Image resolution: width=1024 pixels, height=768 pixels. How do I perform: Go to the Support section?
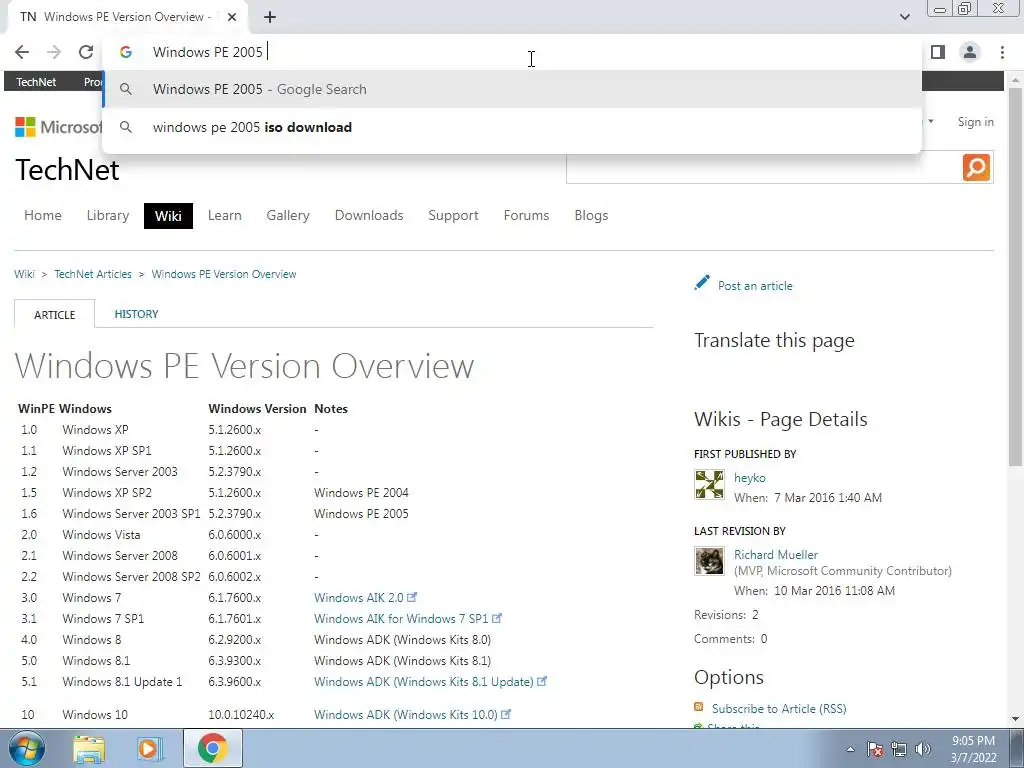pyautogui.click(x=453, y=216)
